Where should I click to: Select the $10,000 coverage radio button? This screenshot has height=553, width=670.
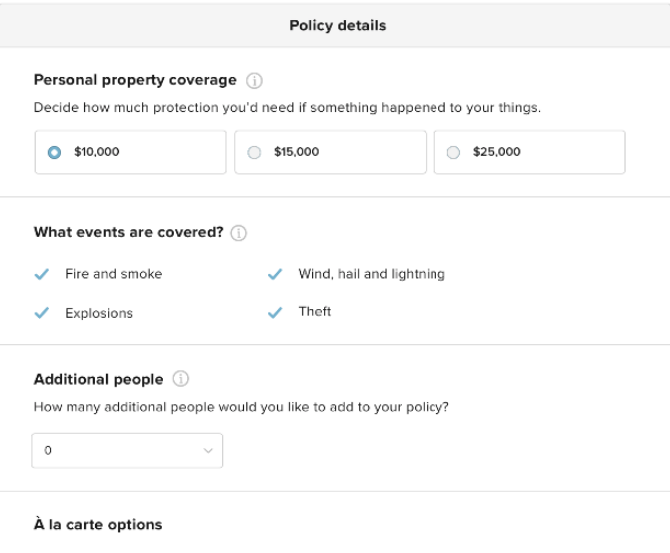pyautogui.click(x=54, y=153)
